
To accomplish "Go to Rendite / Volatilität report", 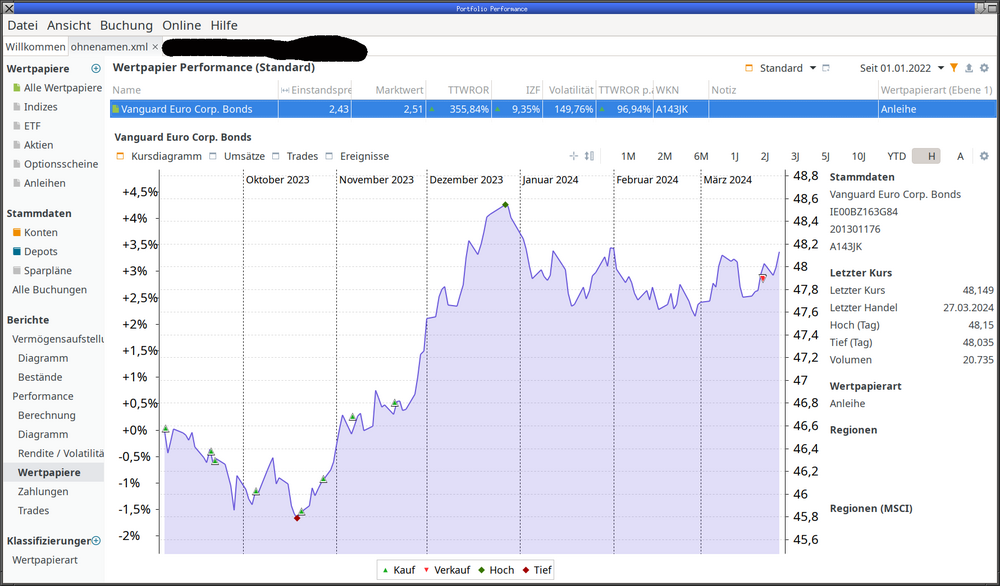I will tap(60, 453).
